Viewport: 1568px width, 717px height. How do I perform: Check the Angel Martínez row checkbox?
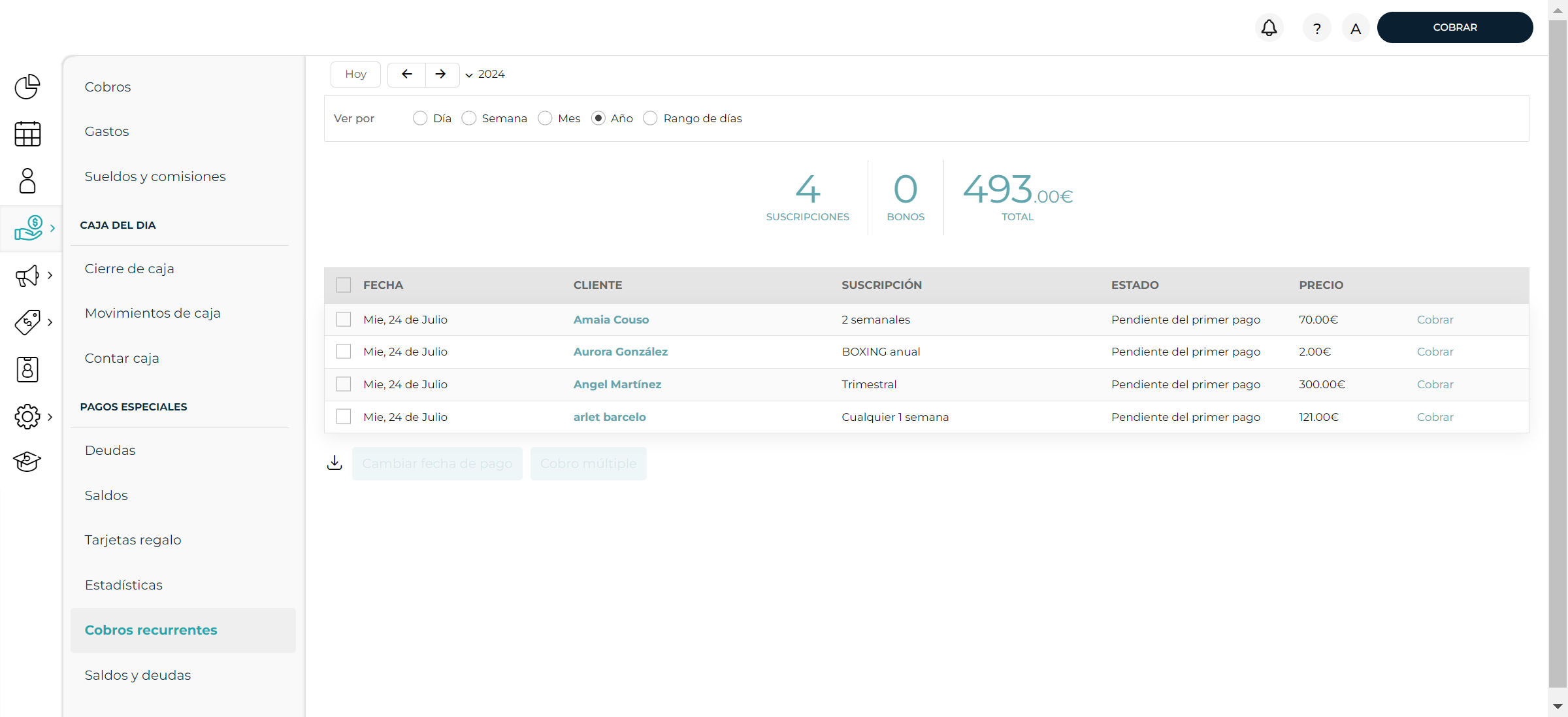click(344, 384)
